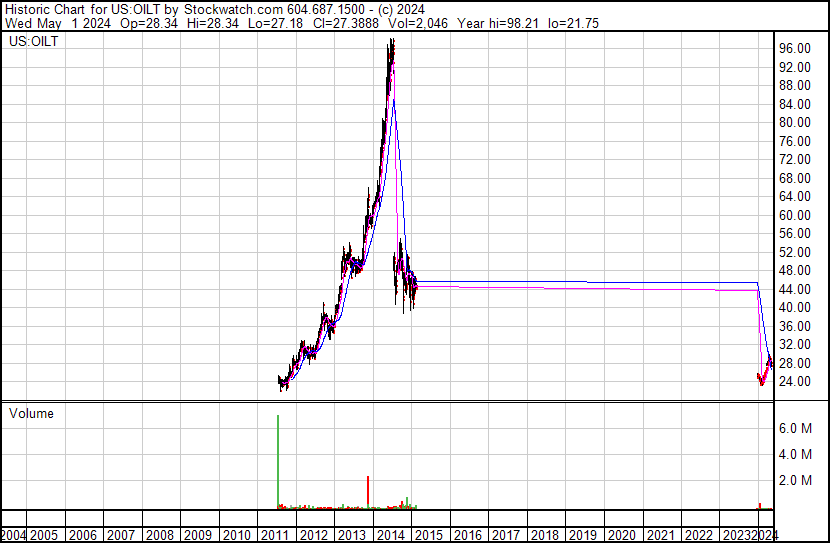Screen dimensions: 830x543
Task: Click the tall green 2011 volume spike
Action: point(278,462)
